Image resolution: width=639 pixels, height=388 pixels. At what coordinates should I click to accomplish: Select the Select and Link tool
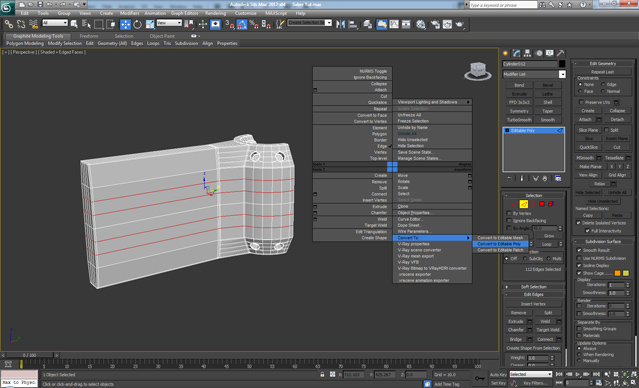pyautogui.click(x=9, y=24)
